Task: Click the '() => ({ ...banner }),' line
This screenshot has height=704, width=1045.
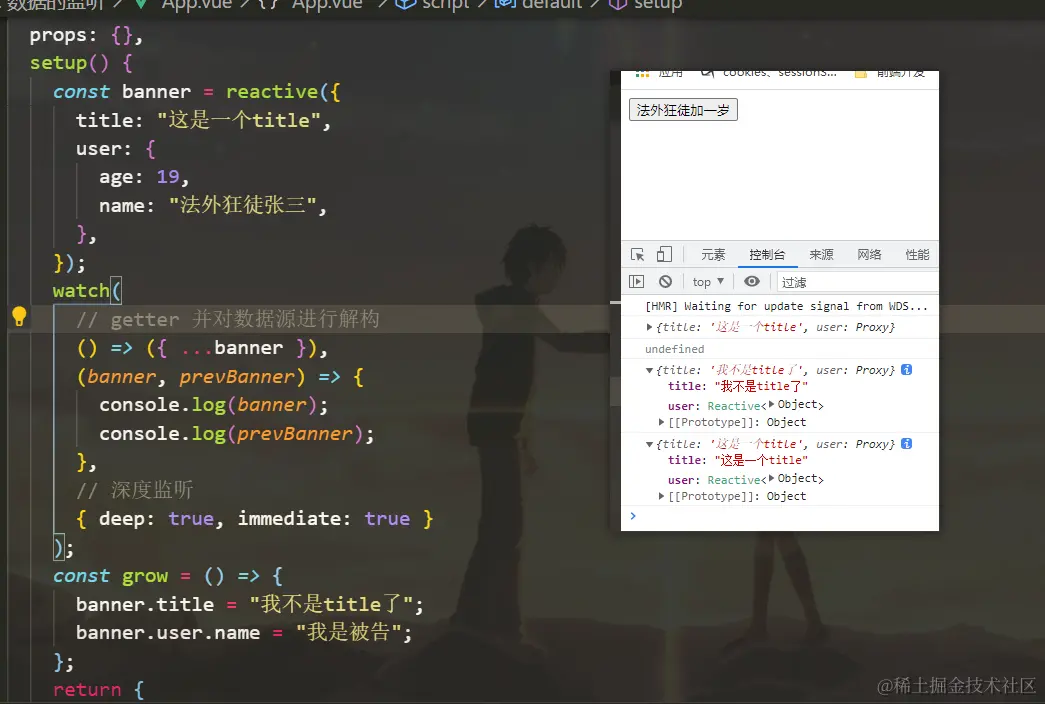Action: (x=202, y=348)
